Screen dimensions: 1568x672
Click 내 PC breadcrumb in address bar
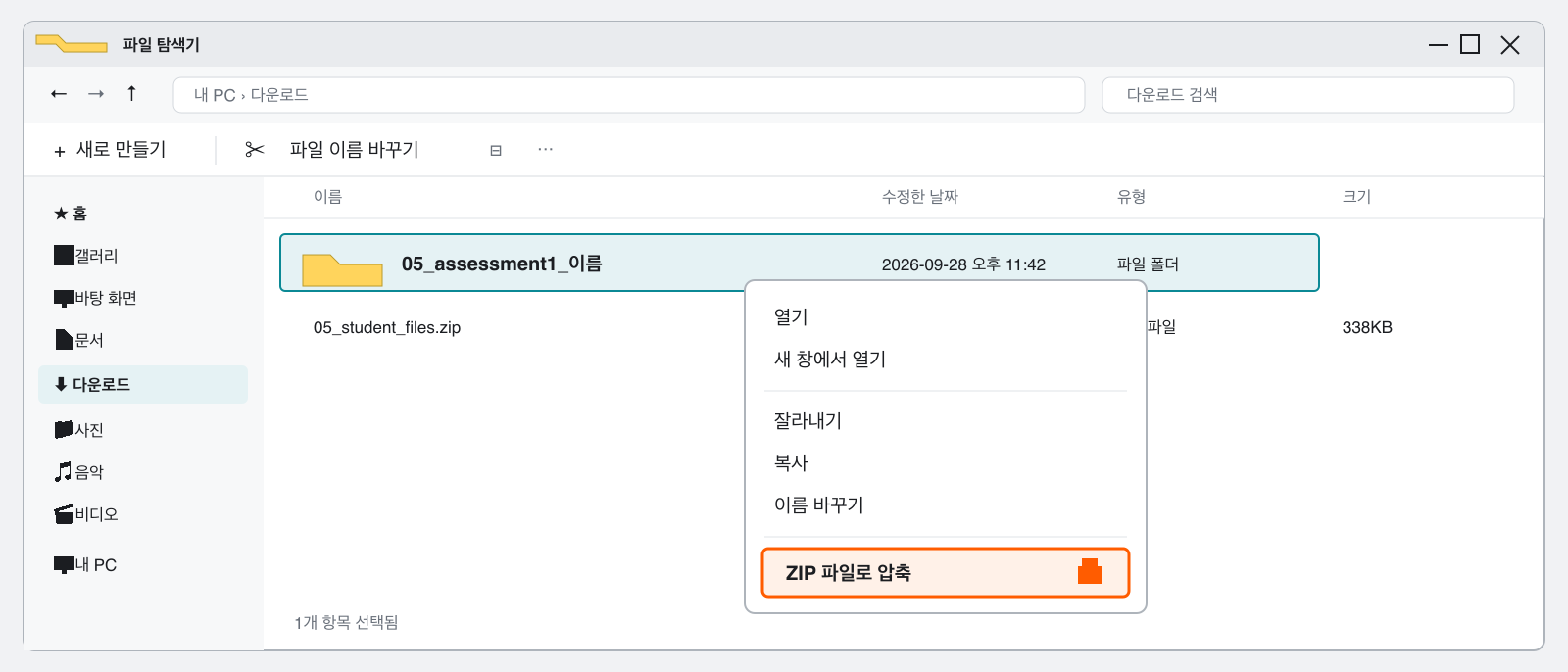215,95
